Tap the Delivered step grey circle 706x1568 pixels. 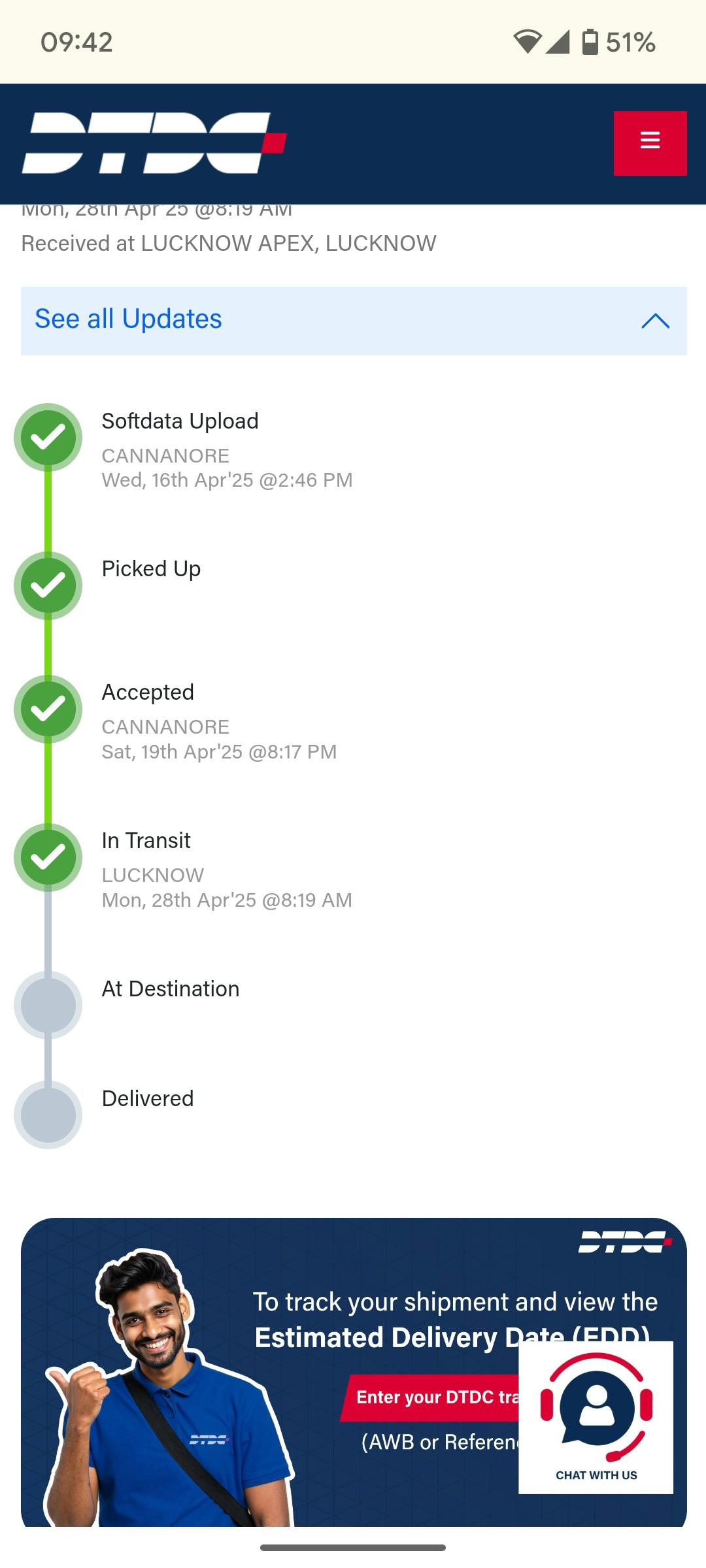click(48, 1115)
